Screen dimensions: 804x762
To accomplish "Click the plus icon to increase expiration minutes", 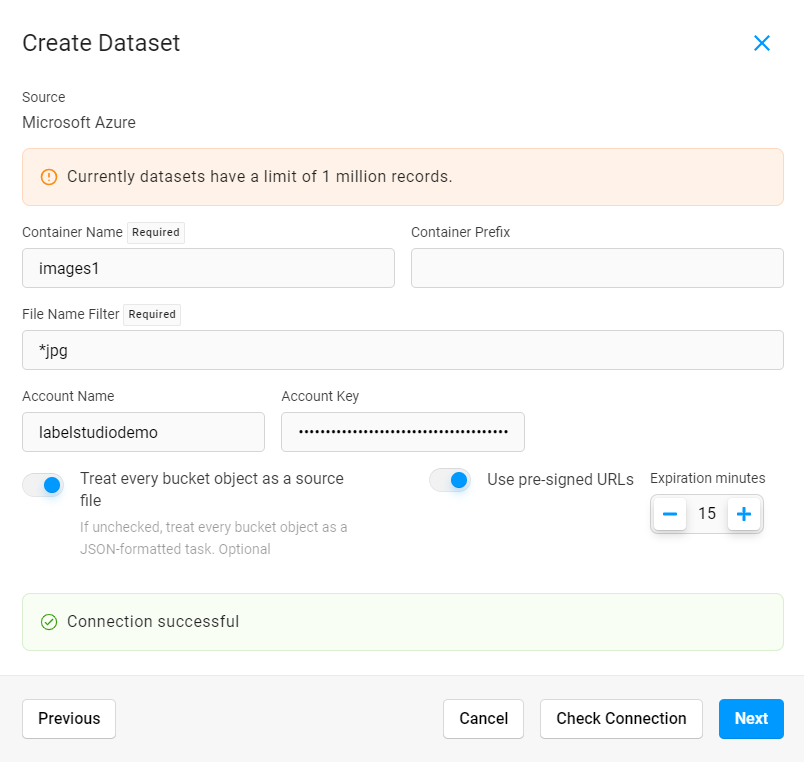I will tap(744, 513).
